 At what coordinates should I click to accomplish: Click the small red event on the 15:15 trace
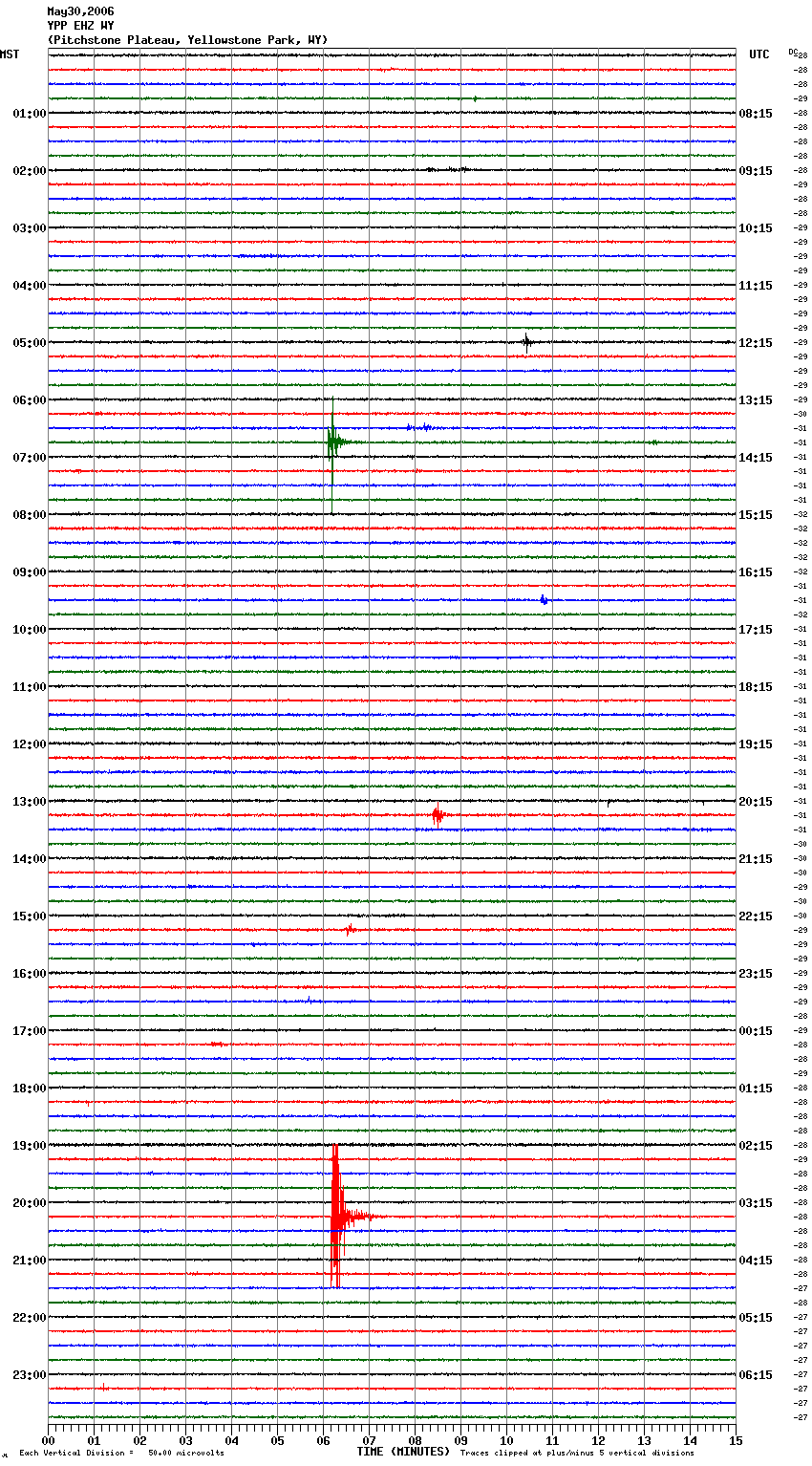351,929
